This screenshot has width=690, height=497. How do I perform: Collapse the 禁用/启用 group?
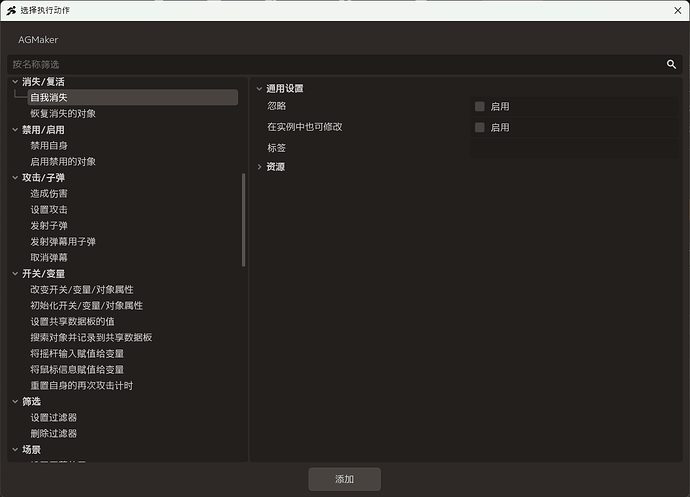click(x=15, y=130)
